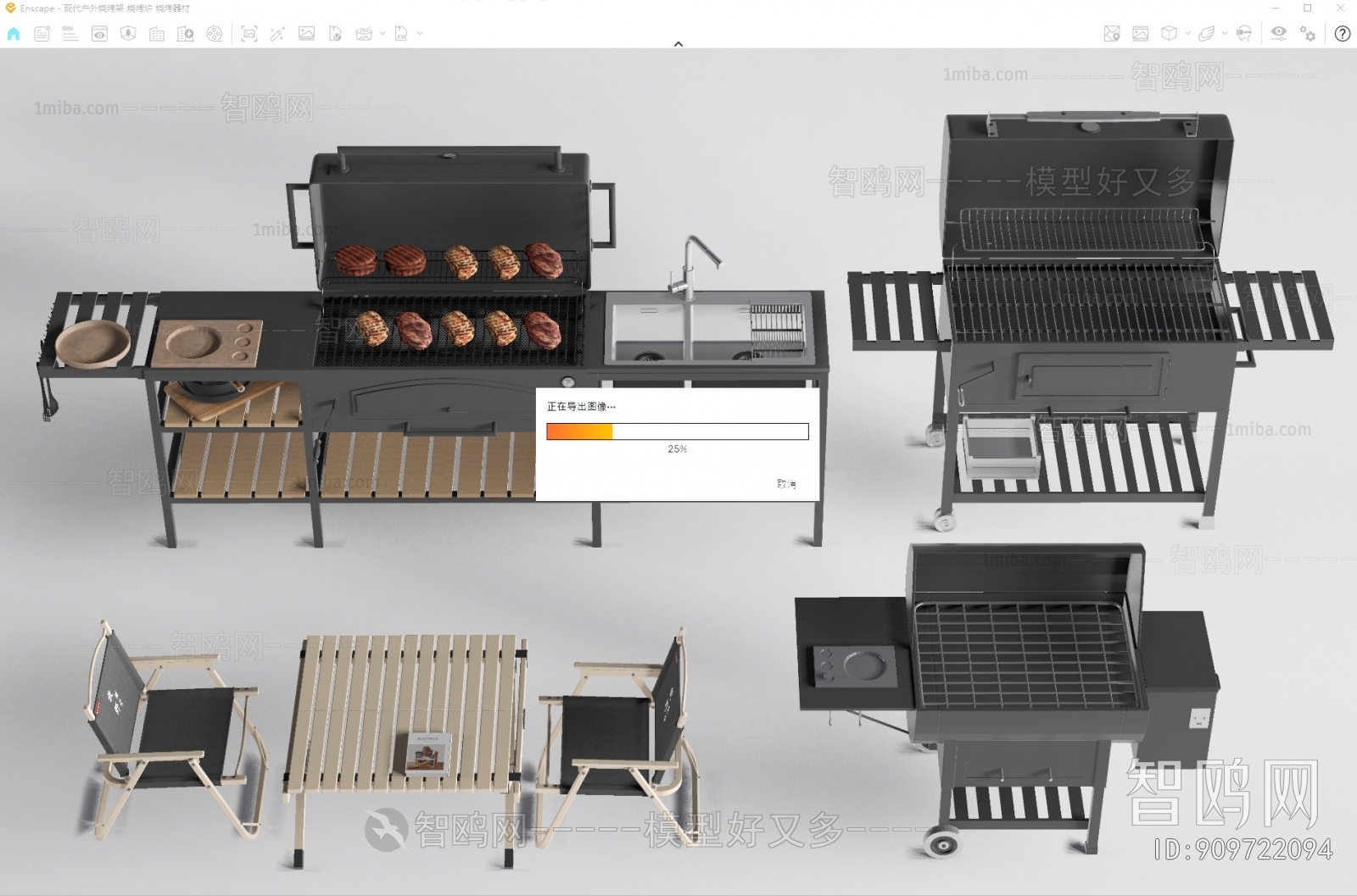Open the view management eye icon
This screenshot has height=896, width=1357.
point(99,34)
